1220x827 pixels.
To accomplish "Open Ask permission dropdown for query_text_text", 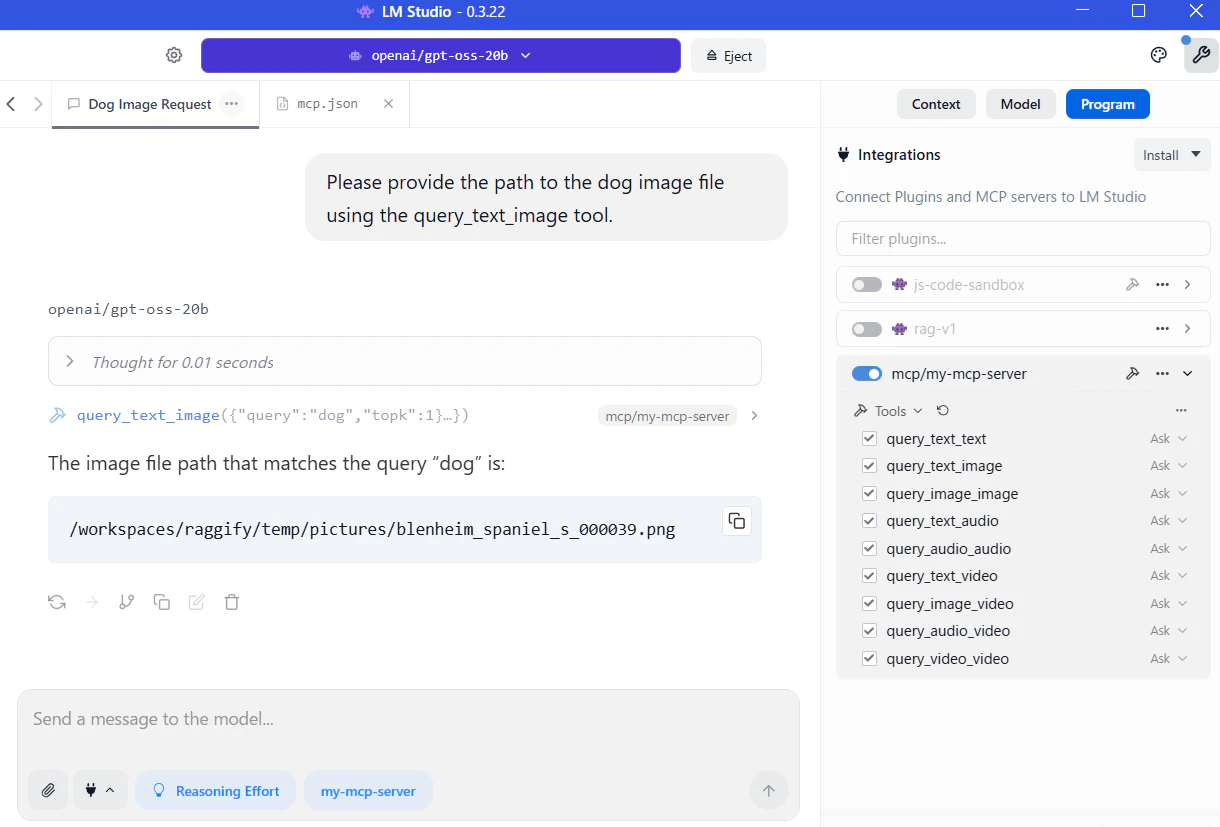I will (x=1168, y=439).
